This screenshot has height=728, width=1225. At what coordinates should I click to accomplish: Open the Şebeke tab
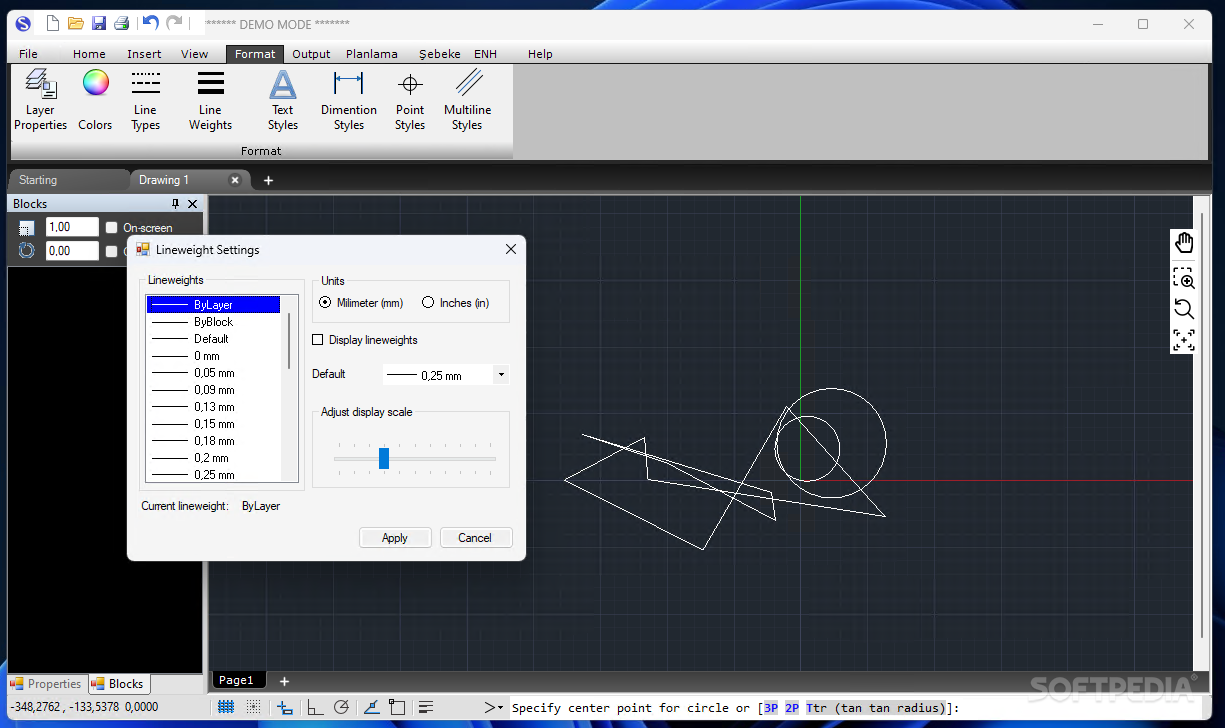point(440,54)
